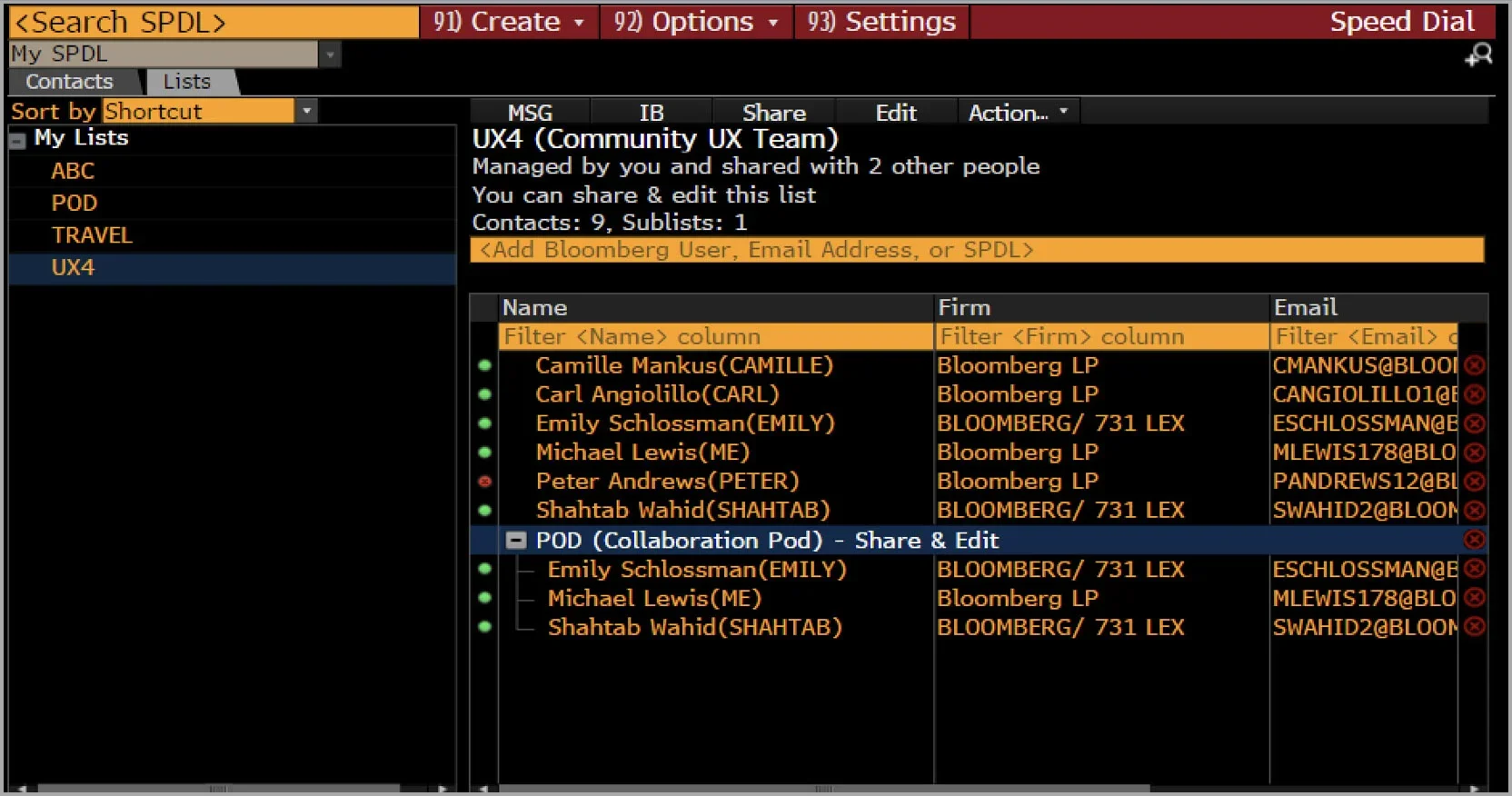1512x796 pixels.
Task: Remove Carl Angiolillo with red X icon
Action: point(1475,394)
